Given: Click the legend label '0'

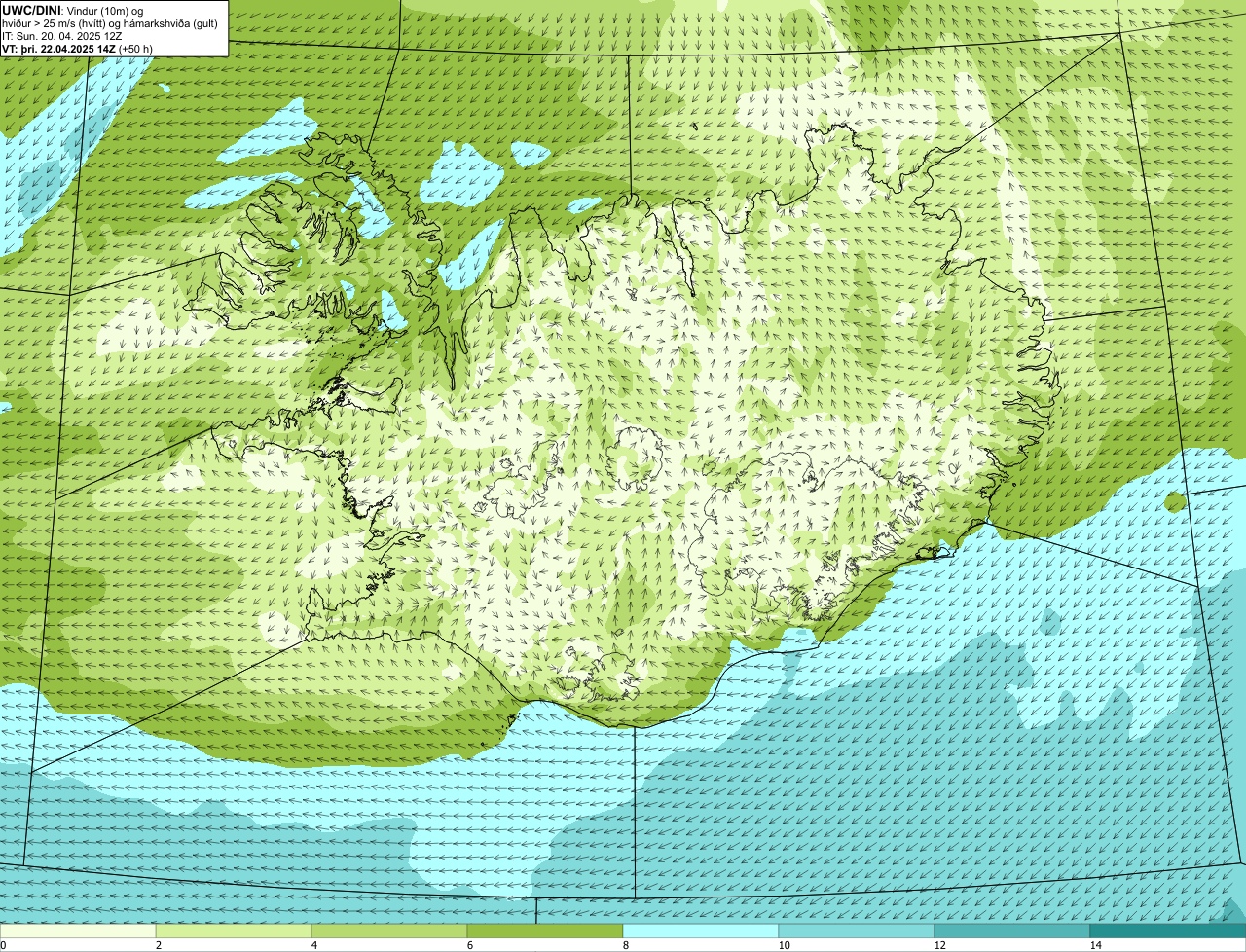Looking at the screenshot, I should pyautogui.click(x=3, y=945).
